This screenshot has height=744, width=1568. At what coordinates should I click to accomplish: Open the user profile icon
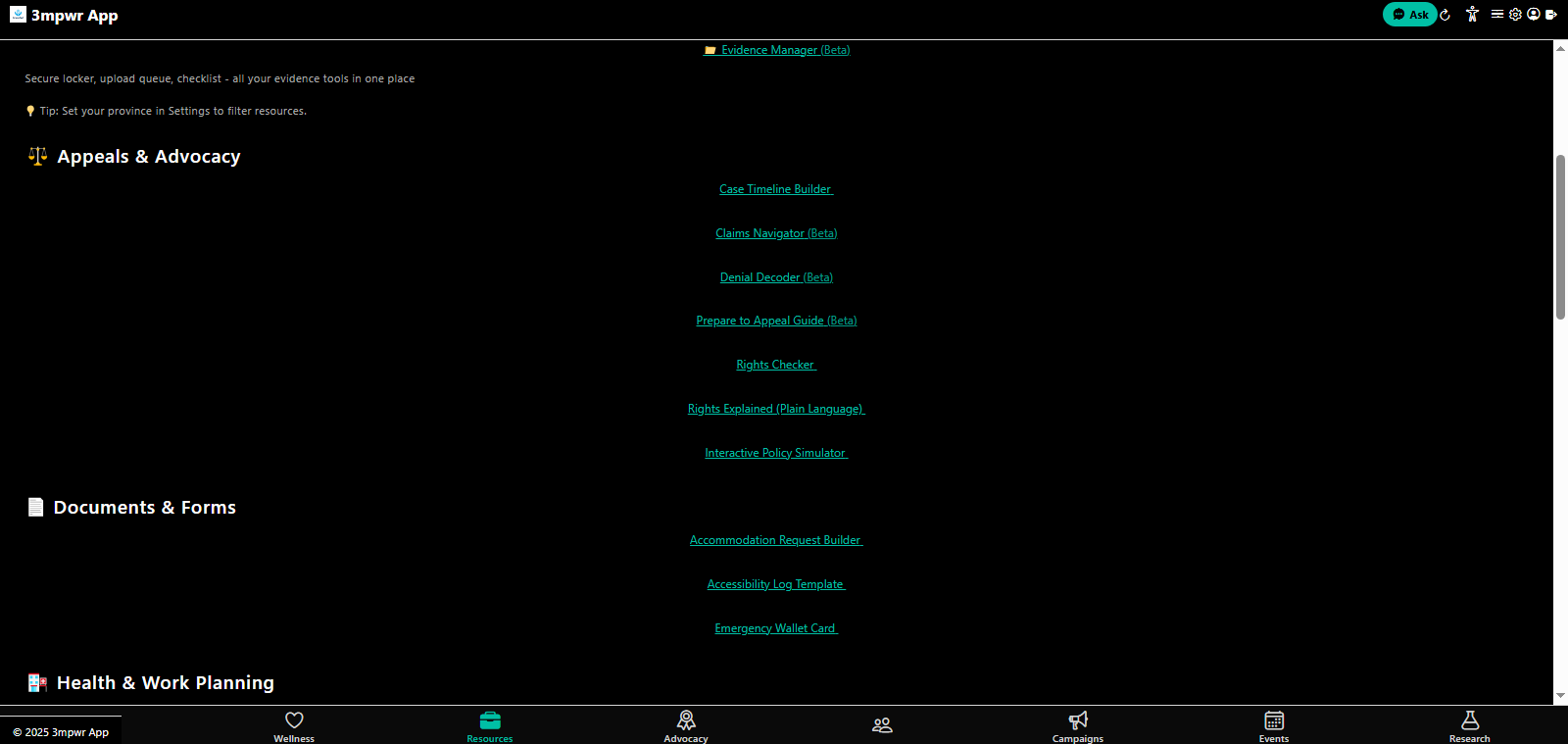point(1534,14)
